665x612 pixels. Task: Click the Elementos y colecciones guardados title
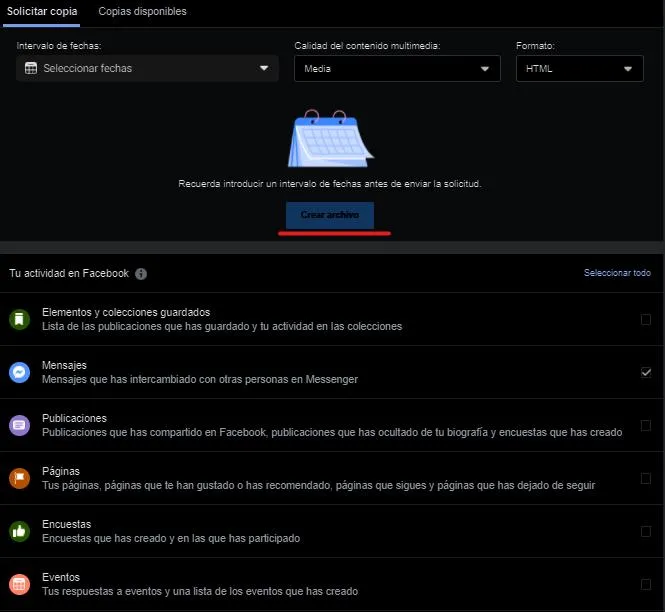tap(126, 312)
